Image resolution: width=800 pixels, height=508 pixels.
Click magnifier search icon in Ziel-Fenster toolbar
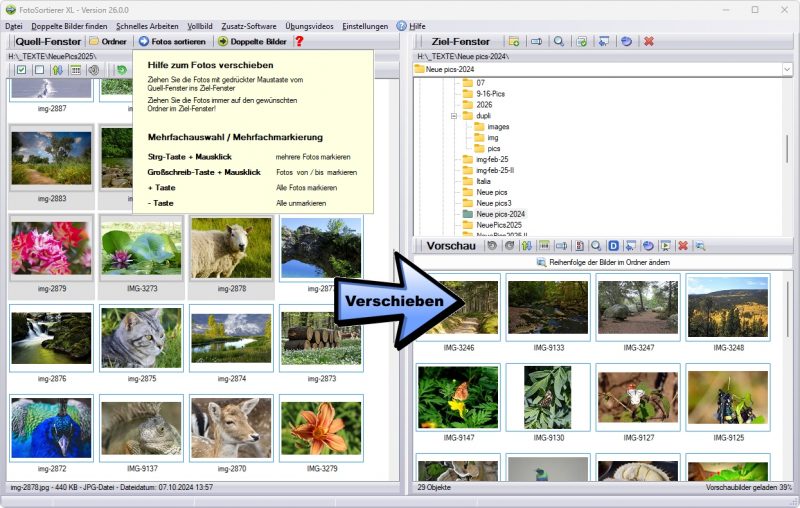(559, 41)
